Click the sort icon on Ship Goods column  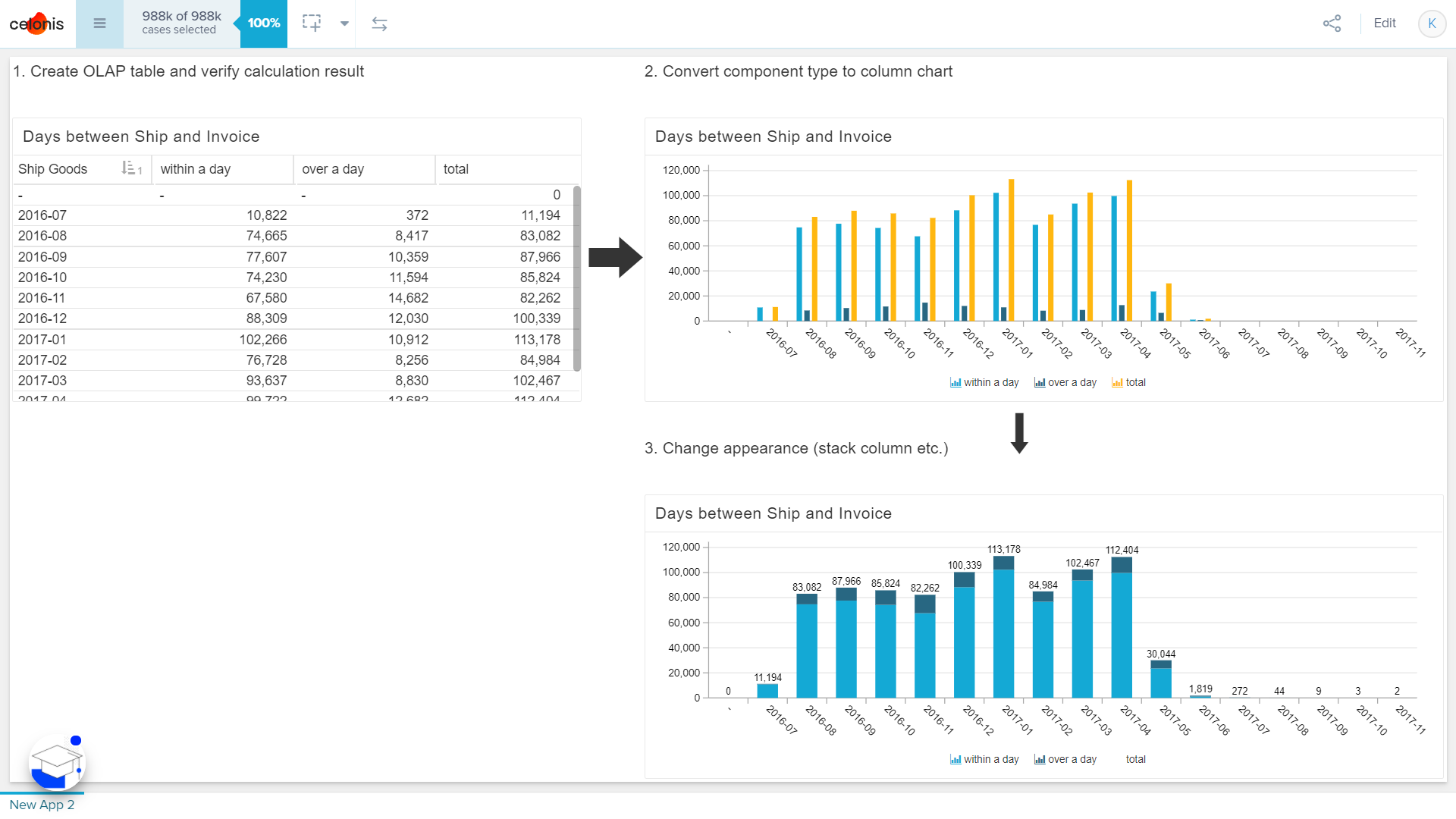coord(130,168)
